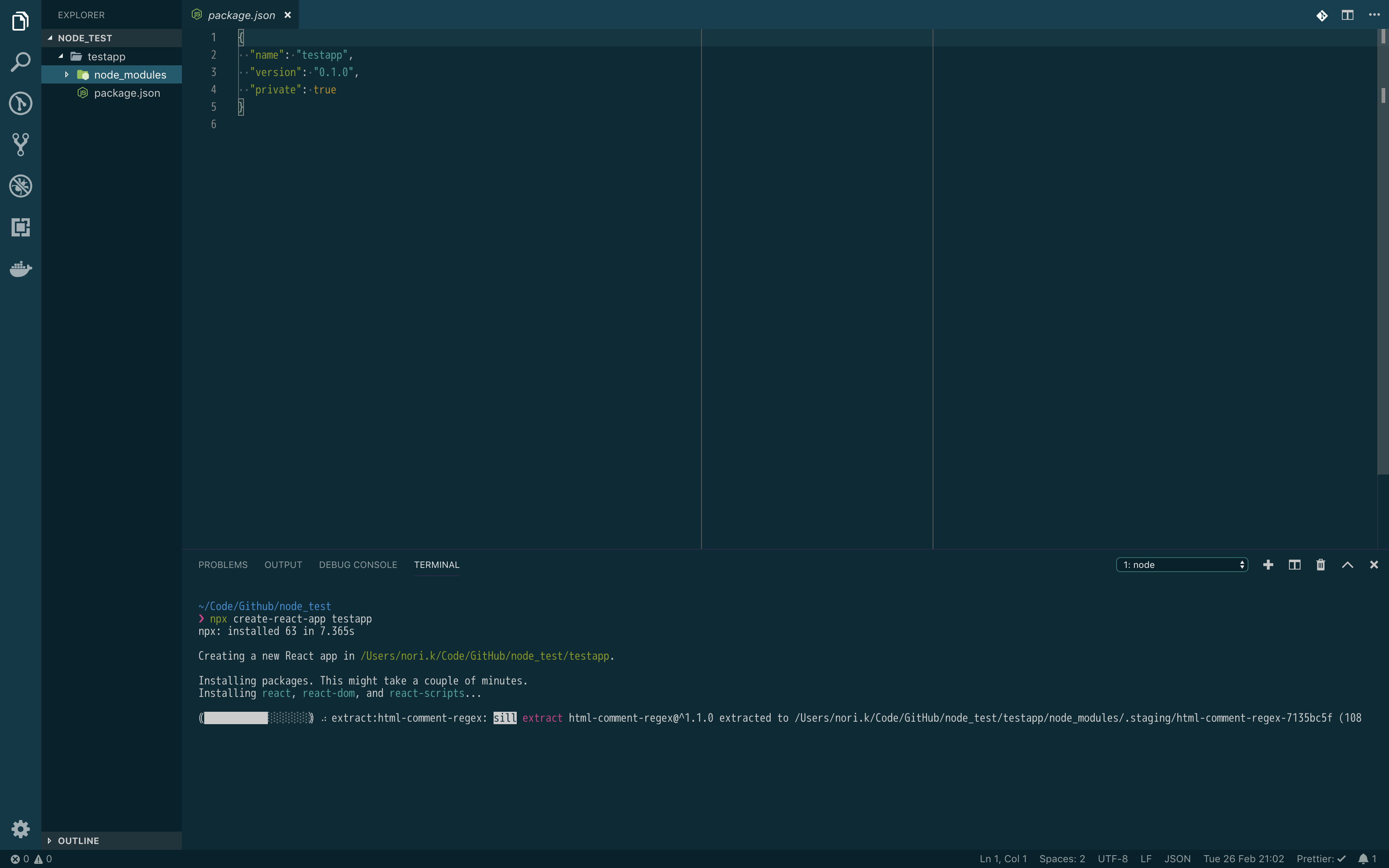1389x868 pixels.
Task: Click the split editor icon at top right
Action: pyautogui.click(x=1347, y=15)
